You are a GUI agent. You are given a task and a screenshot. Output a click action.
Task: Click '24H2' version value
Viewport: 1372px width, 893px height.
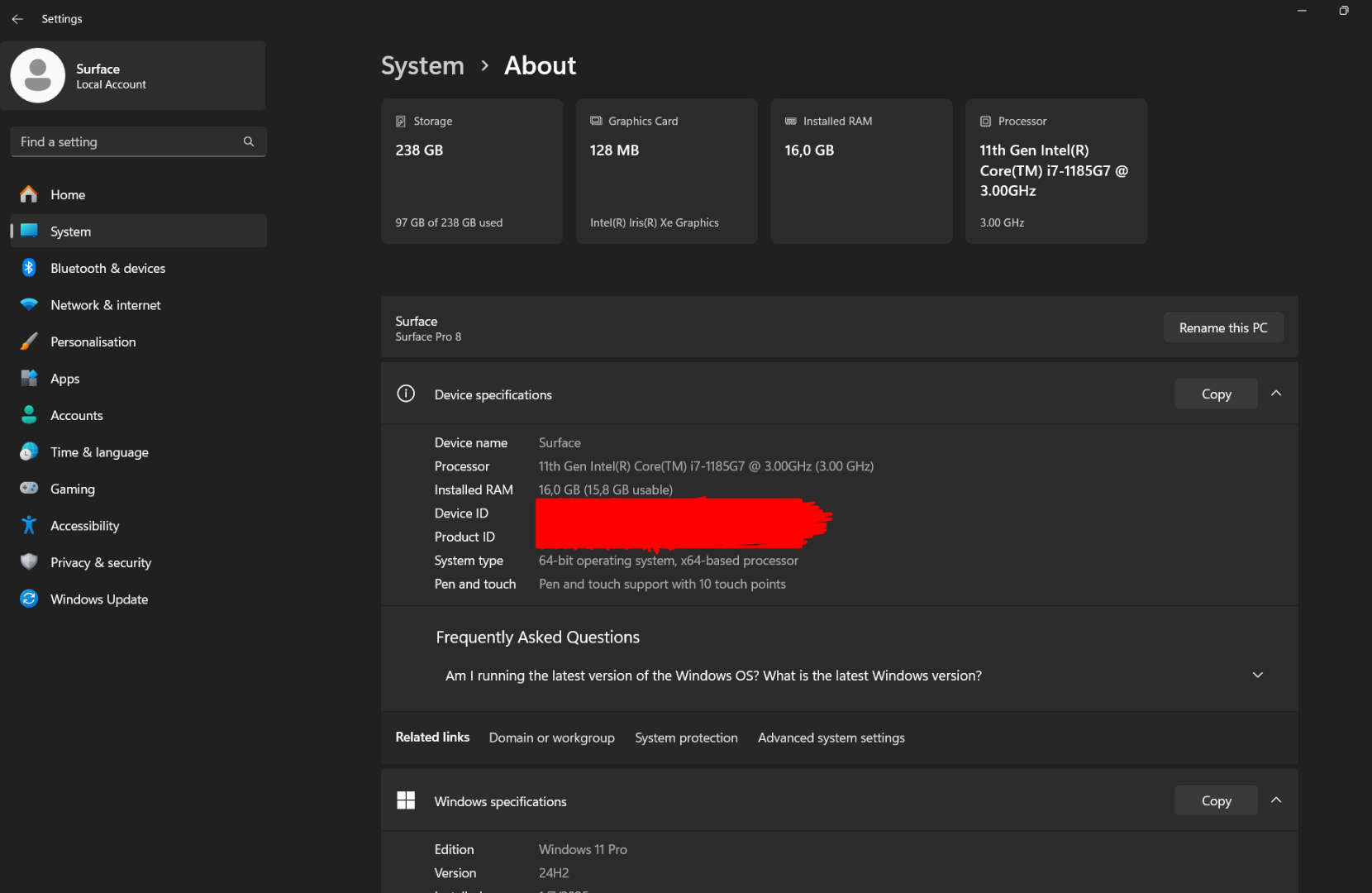[x=554, y=873]
